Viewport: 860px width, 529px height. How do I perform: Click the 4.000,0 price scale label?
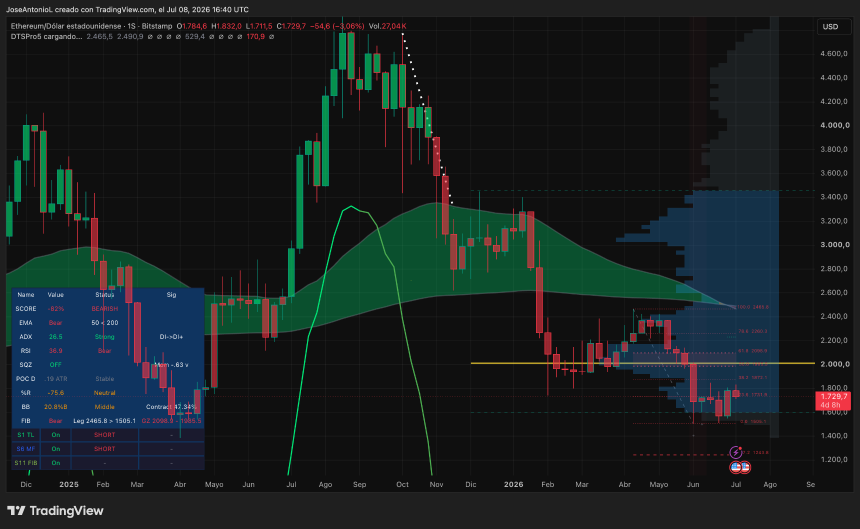pyautogui.click(x=835, y=125)
